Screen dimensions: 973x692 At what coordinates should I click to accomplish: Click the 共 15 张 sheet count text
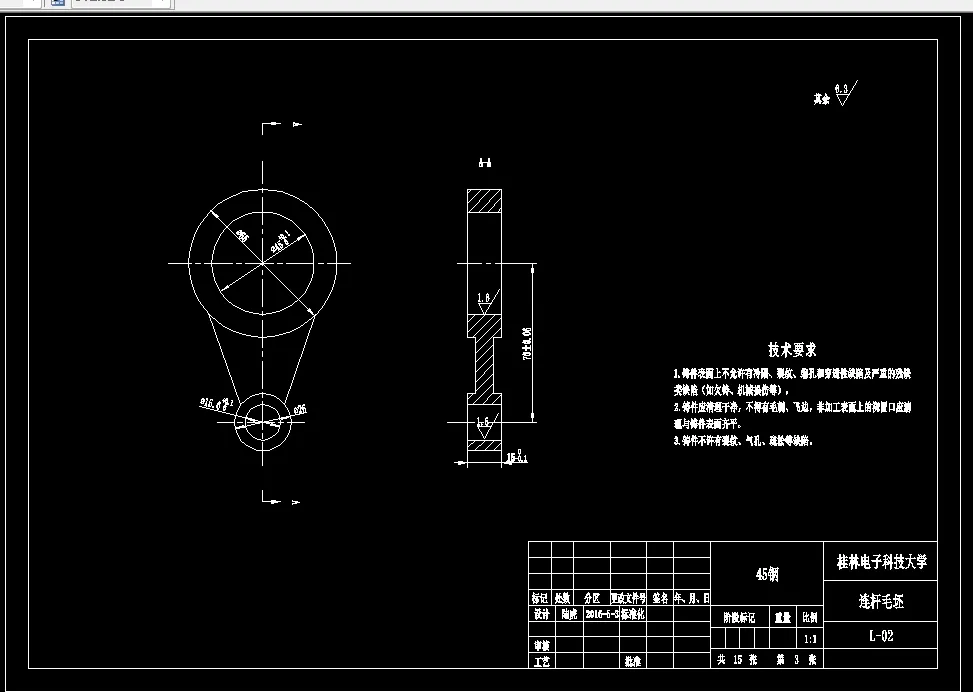[737, 660]
